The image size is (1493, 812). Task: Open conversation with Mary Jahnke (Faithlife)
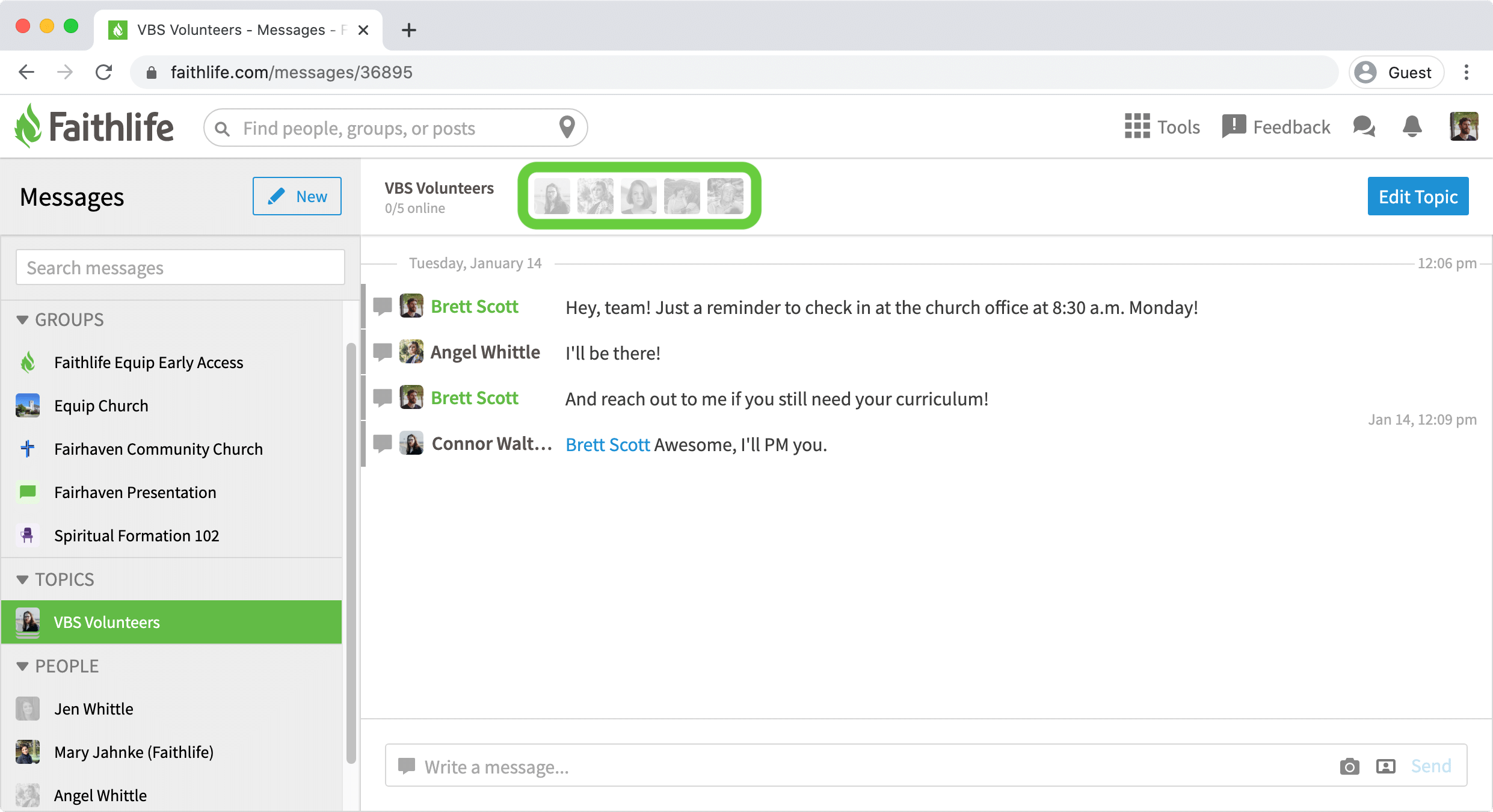tap(171, 752)
